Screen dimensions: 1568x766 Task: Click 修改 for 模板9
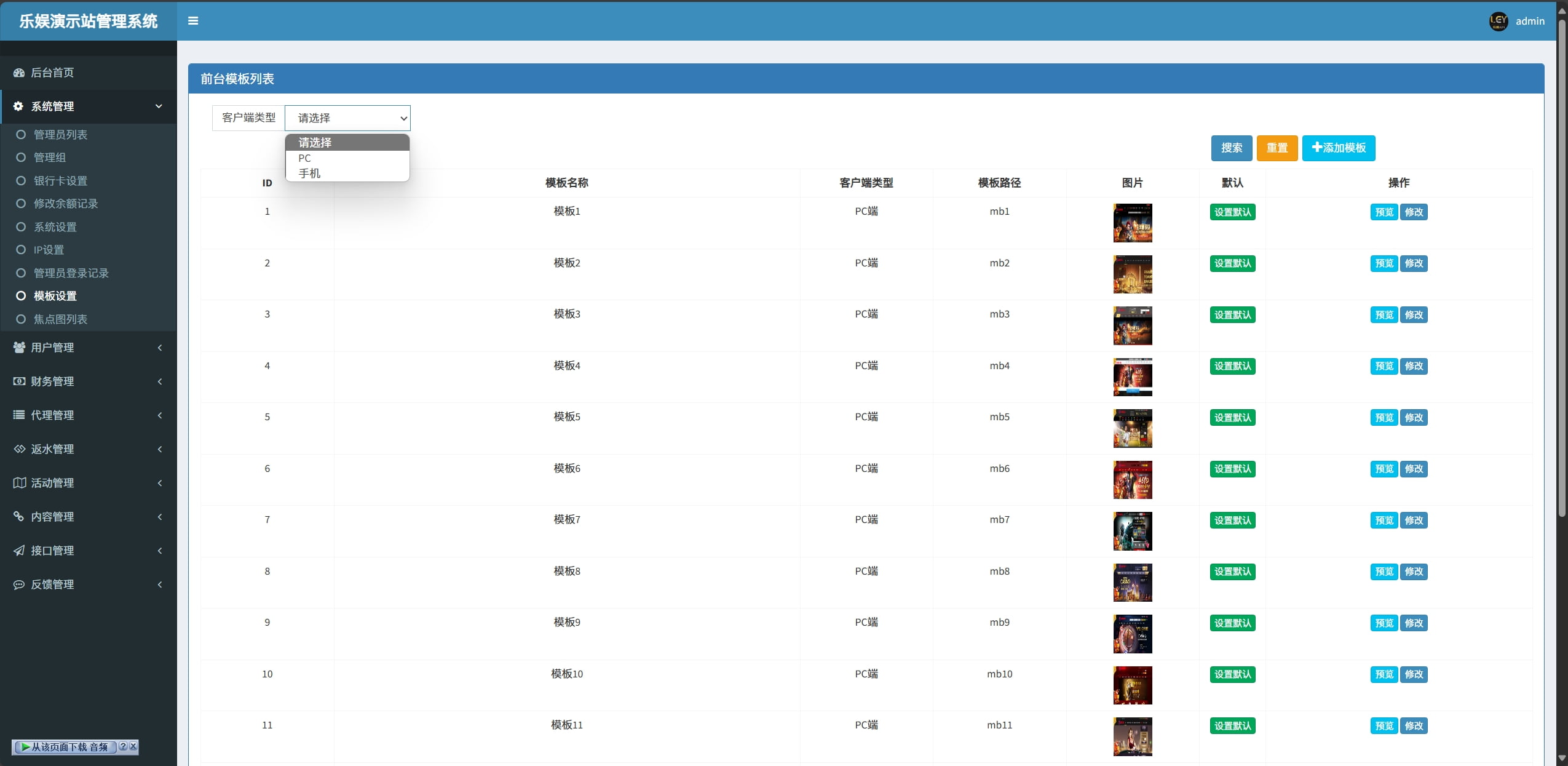point(1414,623)
